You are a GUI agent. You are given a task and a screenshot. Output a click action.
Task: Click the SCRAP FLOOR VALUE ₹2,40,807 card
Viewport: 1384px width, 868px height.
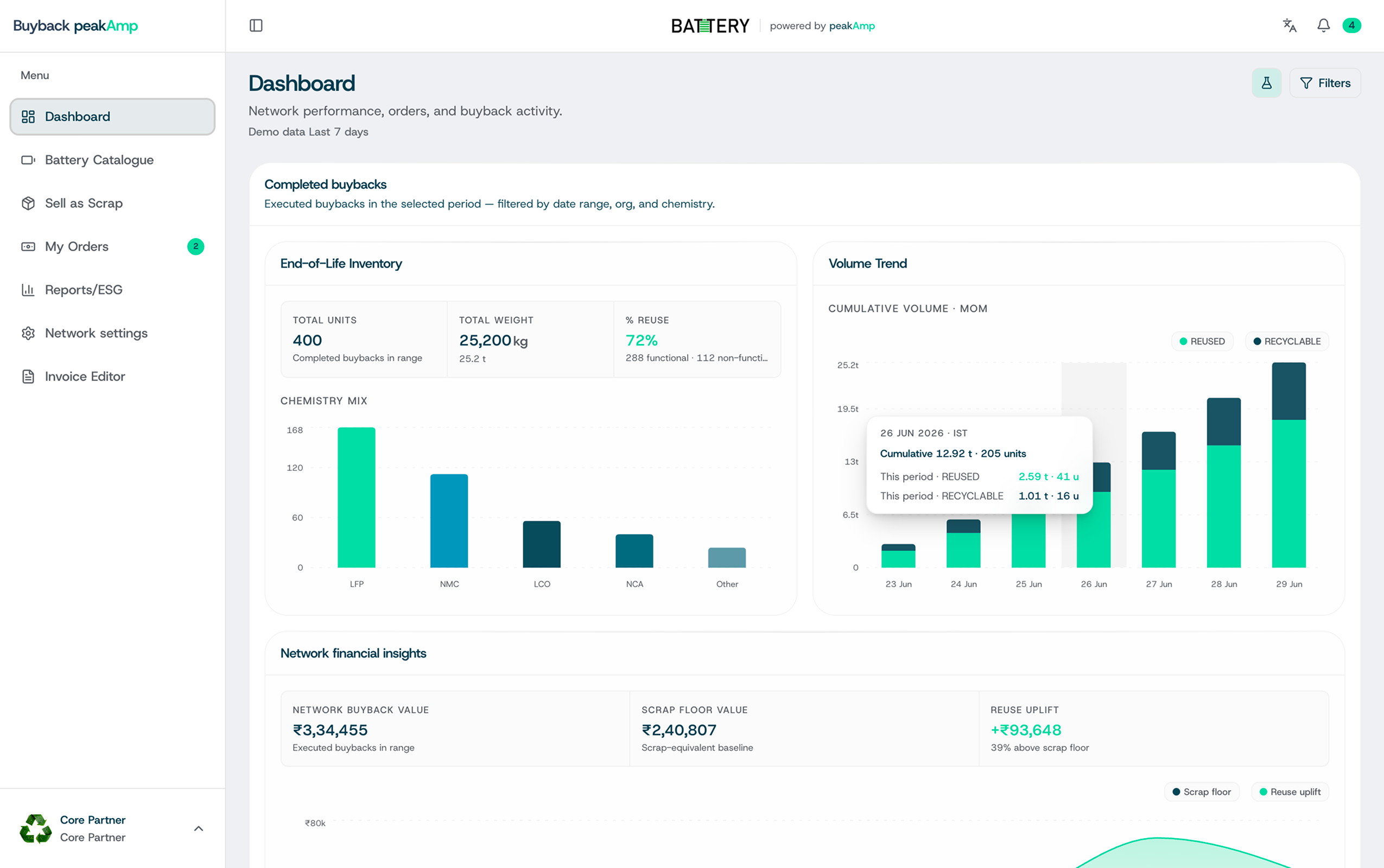click(804, 729)
